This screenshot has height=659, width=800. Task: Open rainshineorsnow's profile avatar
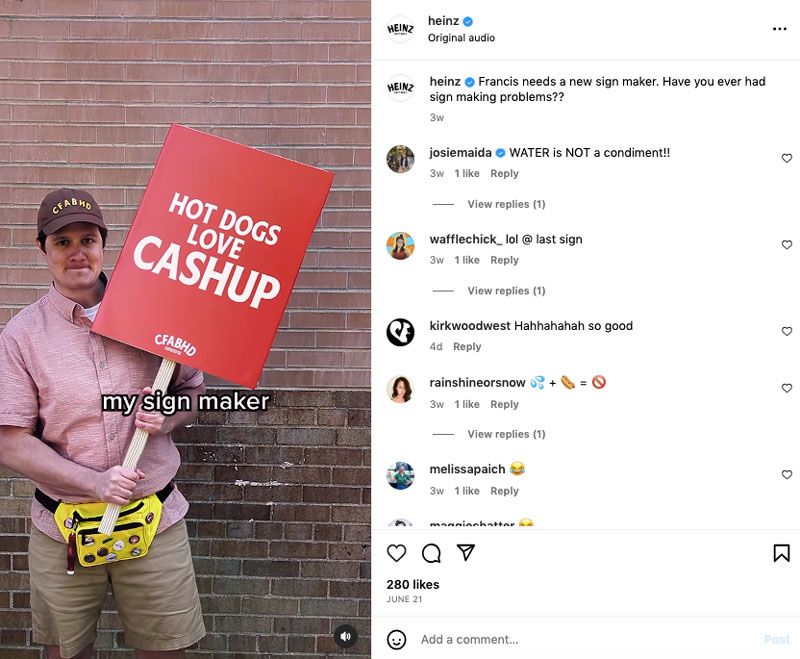[401, 389]
